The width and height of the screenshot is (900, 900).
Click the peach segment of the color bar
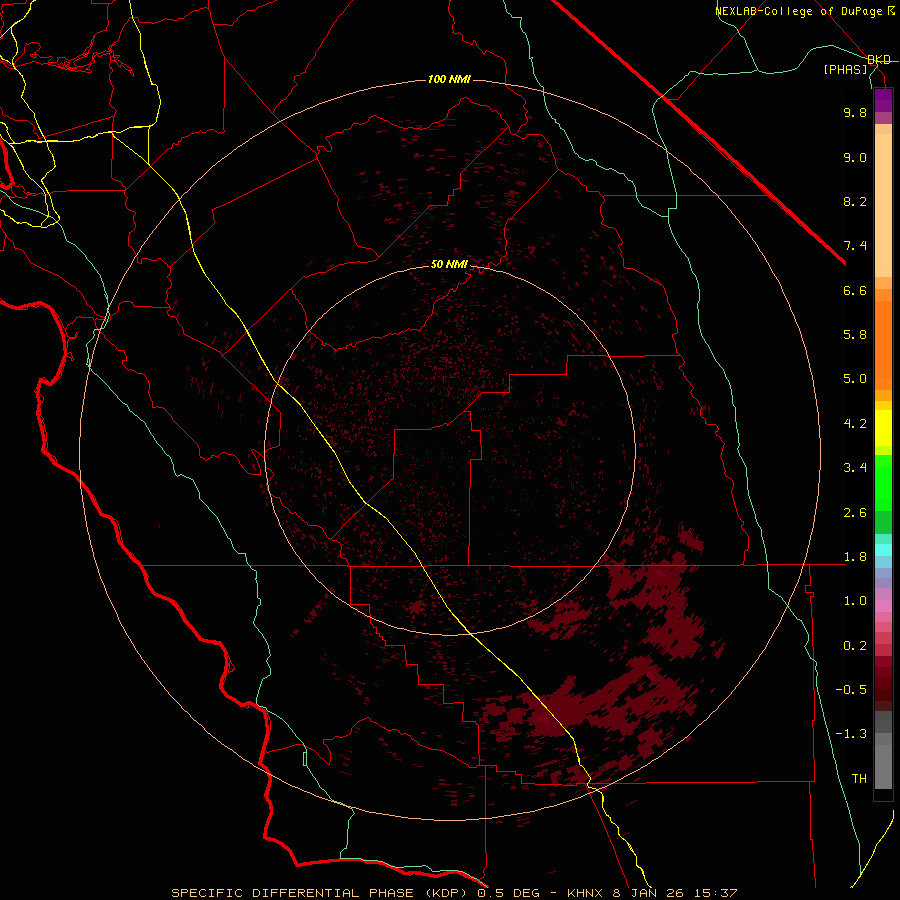(883, 201)
